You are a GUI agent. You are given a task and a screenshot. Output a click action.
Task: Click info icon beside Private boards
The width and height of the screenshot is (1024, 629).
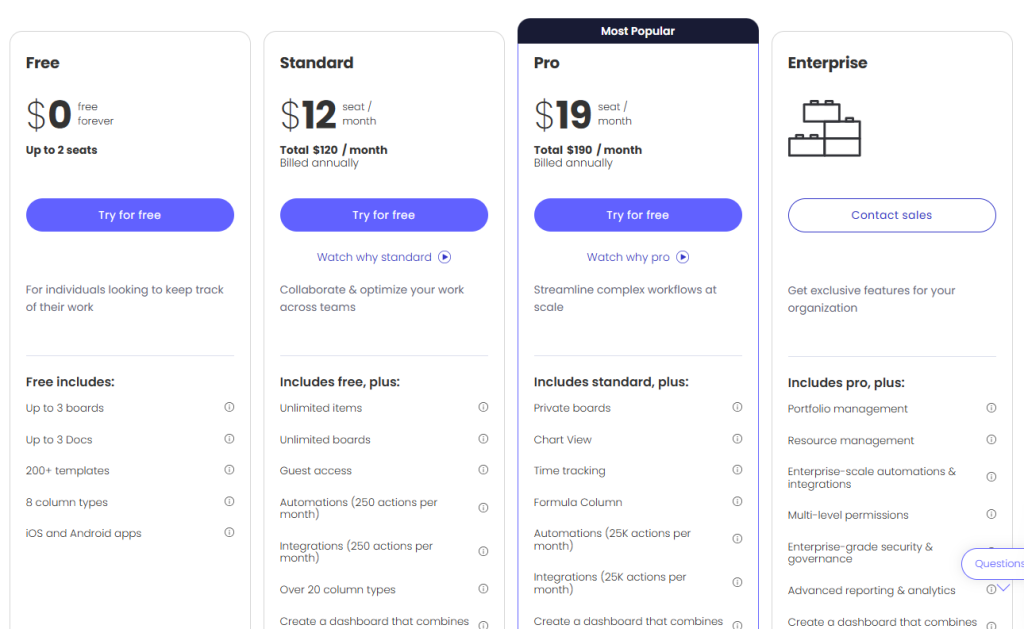point(737,407)
